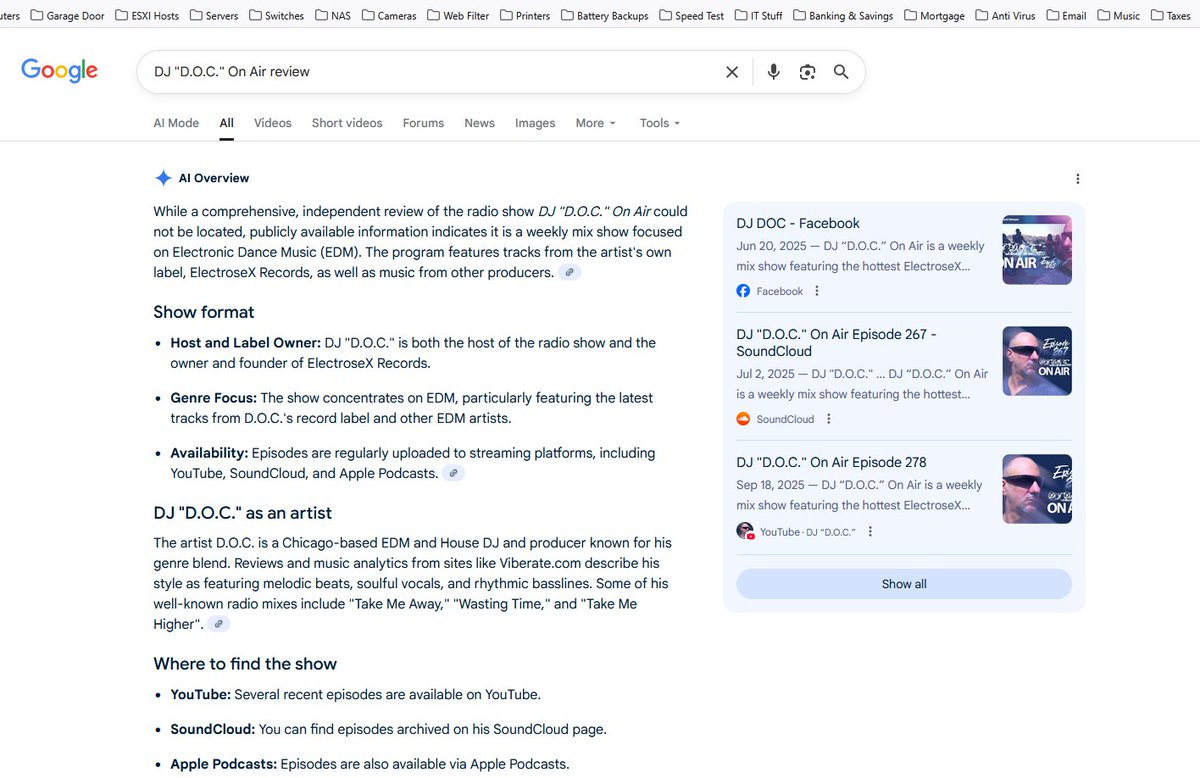Open the Servers bookmark folder
The width and height of the screenshot is (1200, 778).
tap(214, 16)
